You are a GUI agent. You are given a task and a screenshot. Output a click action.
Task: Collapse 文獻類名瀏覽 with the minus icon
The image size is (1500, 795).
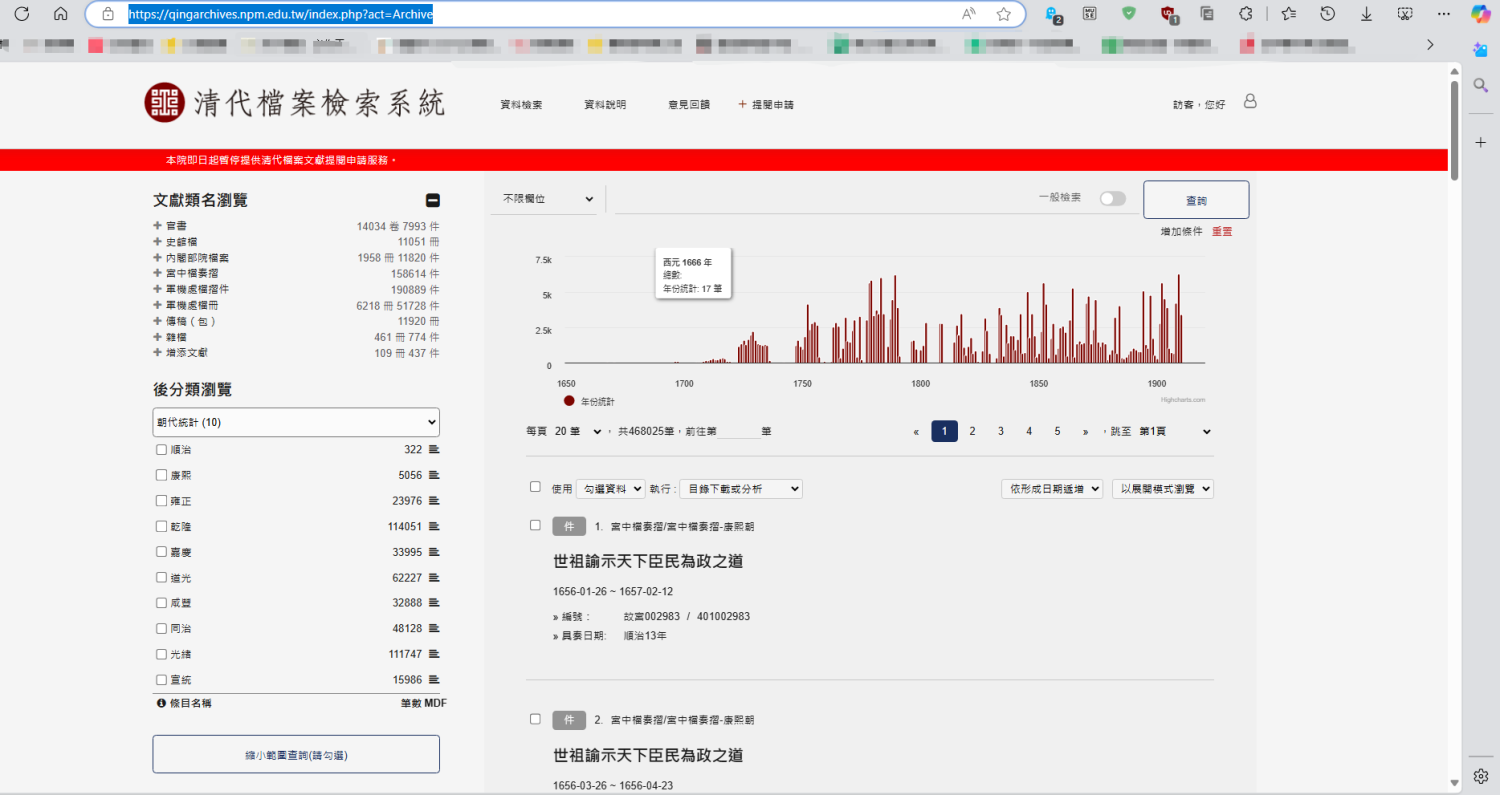click(x=433, y=200)
